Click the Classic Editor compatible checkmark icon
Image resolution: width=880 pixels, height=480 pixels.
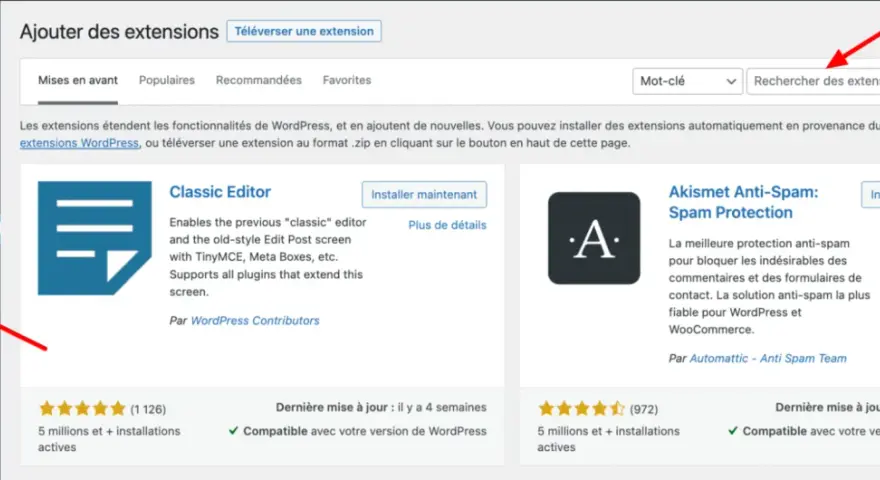click(x=233, y=431)
